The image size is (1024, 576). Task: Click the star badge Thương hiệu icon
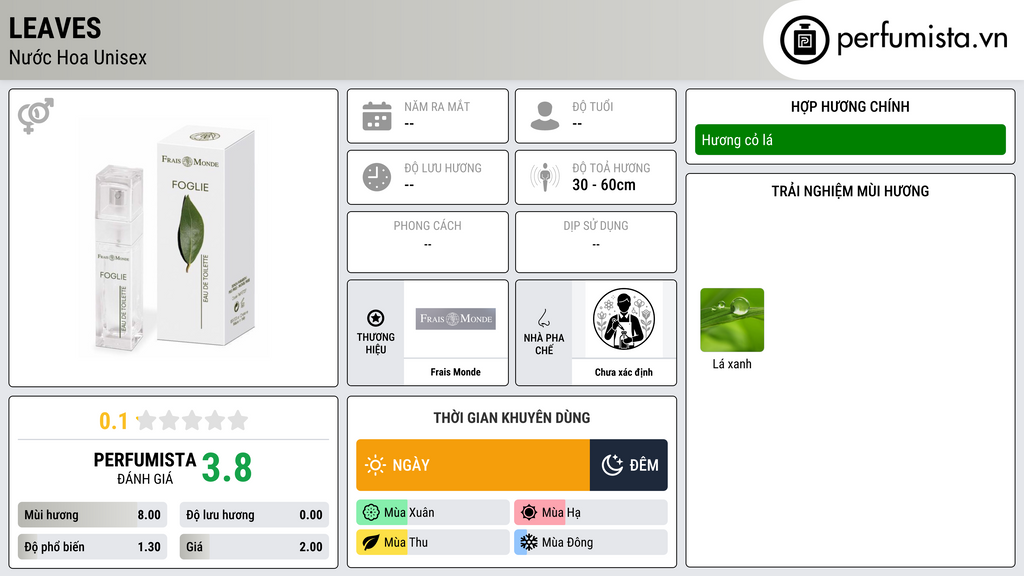click(376, 318)
